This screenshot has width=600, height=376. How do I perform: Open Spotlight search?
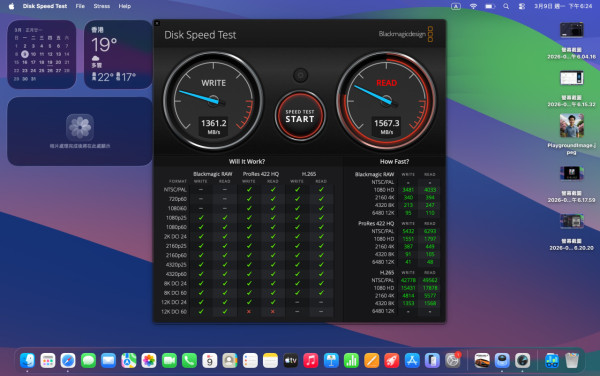(506, 6)
